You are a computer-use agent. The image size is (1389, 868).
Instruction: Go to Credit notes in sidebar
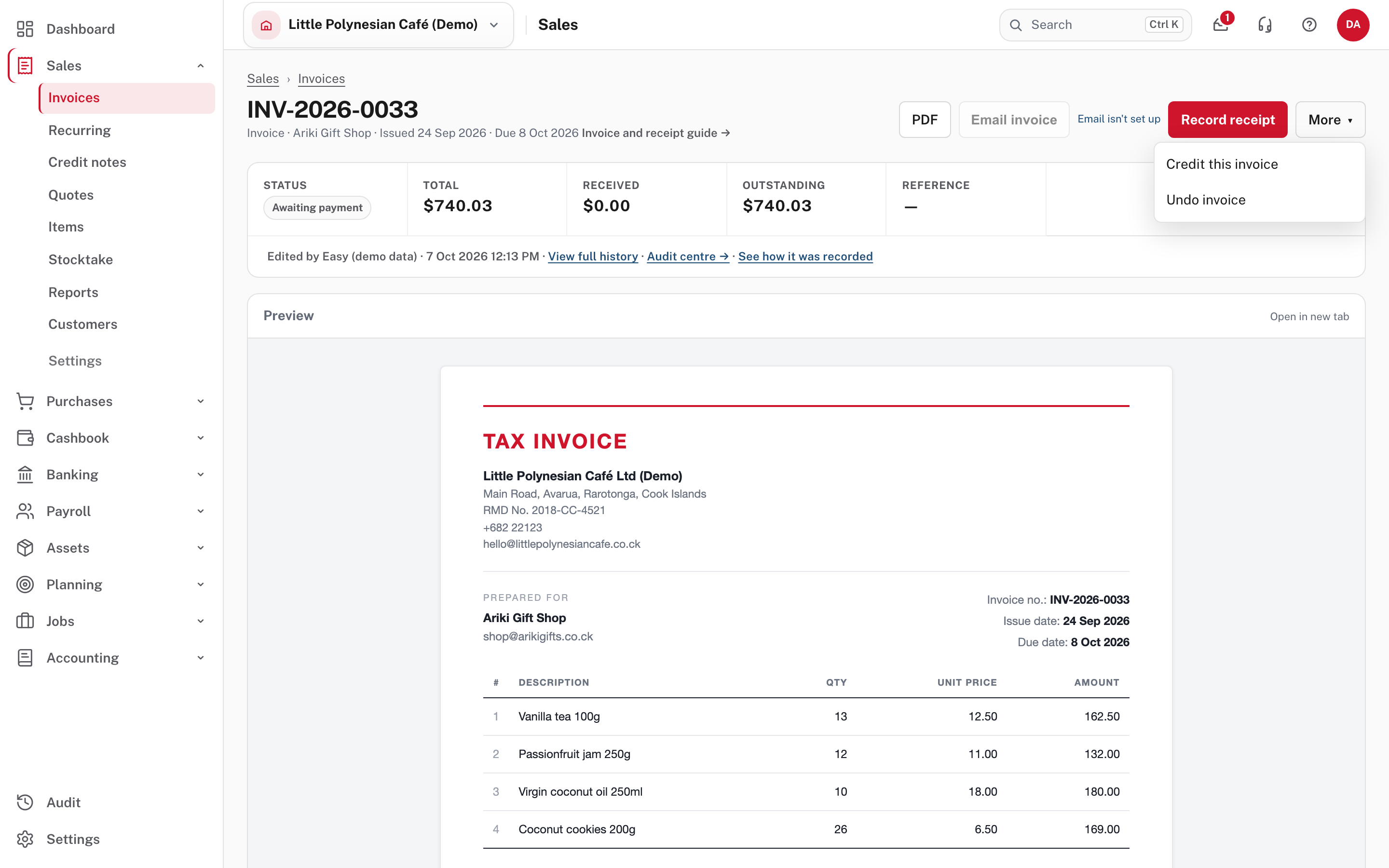point(87,162)
